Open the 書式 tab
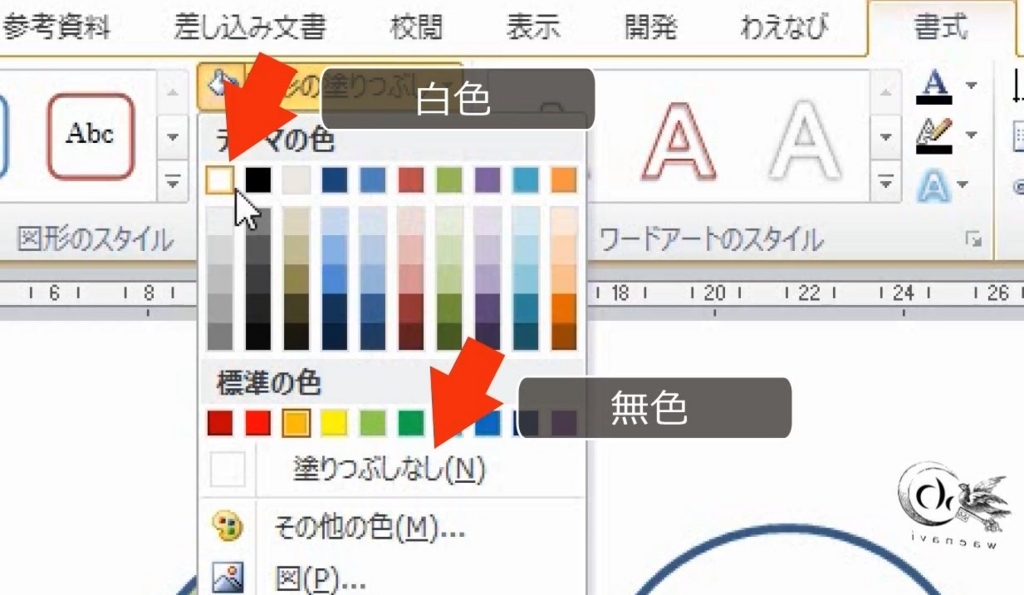This screenshot has width=1024, height=595. click(940, 27)
